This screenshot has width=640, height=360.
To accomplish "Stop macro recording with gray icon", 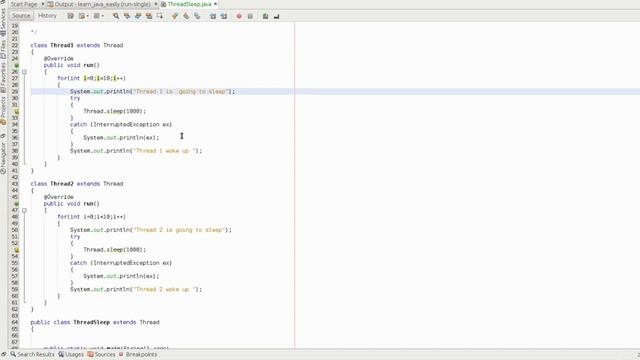I will [250, 16].
